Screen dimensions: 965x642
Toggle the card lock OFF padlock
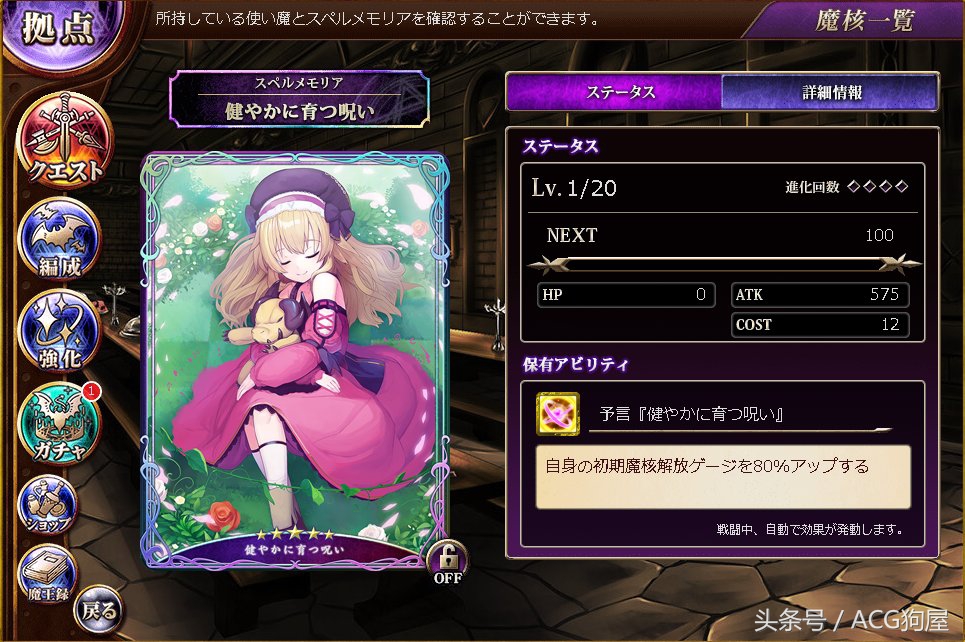tap(448, 563)
